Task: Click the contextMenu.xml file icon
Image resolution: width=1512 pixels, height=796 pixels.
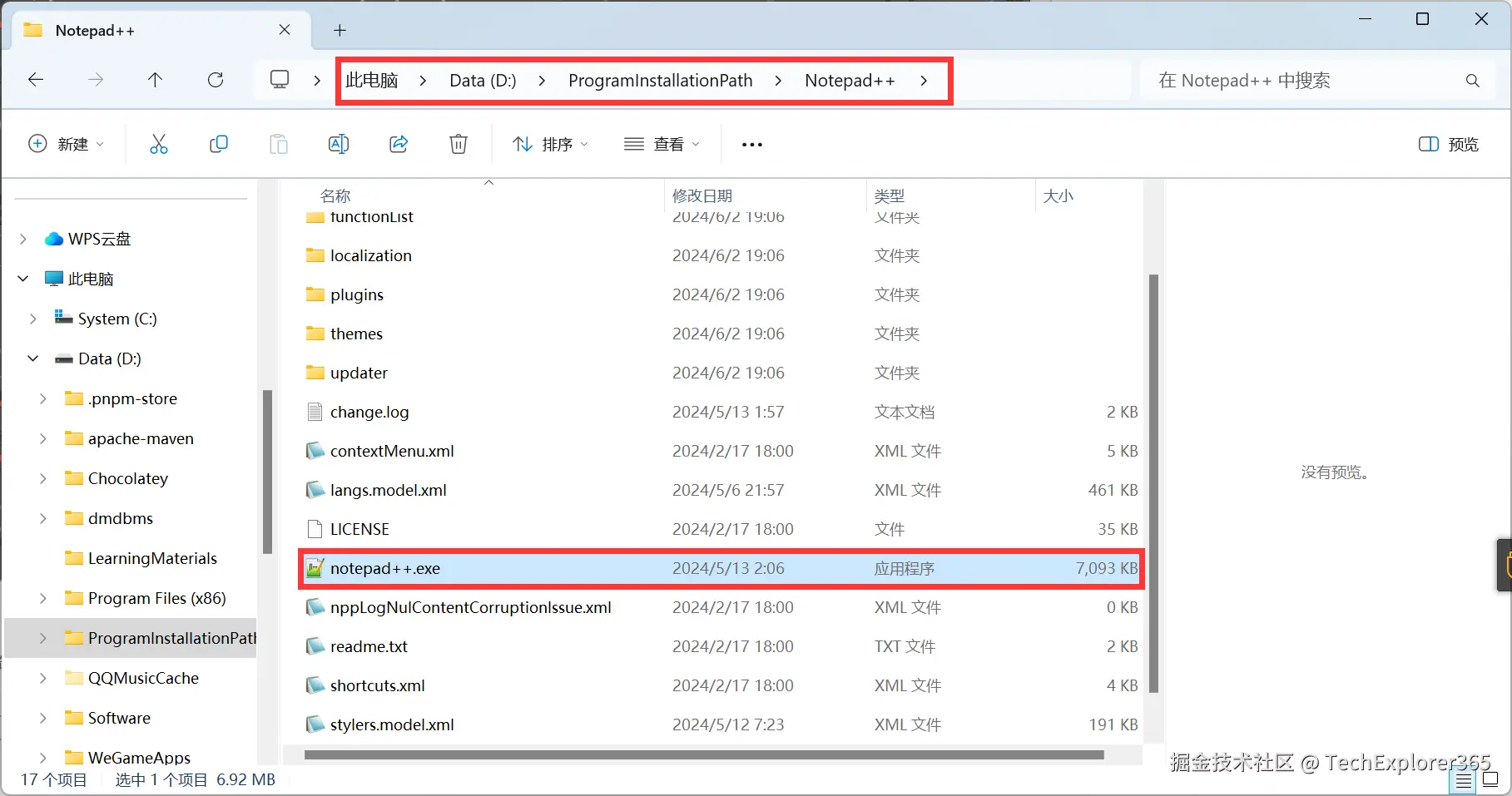Action: coord(315,452)
